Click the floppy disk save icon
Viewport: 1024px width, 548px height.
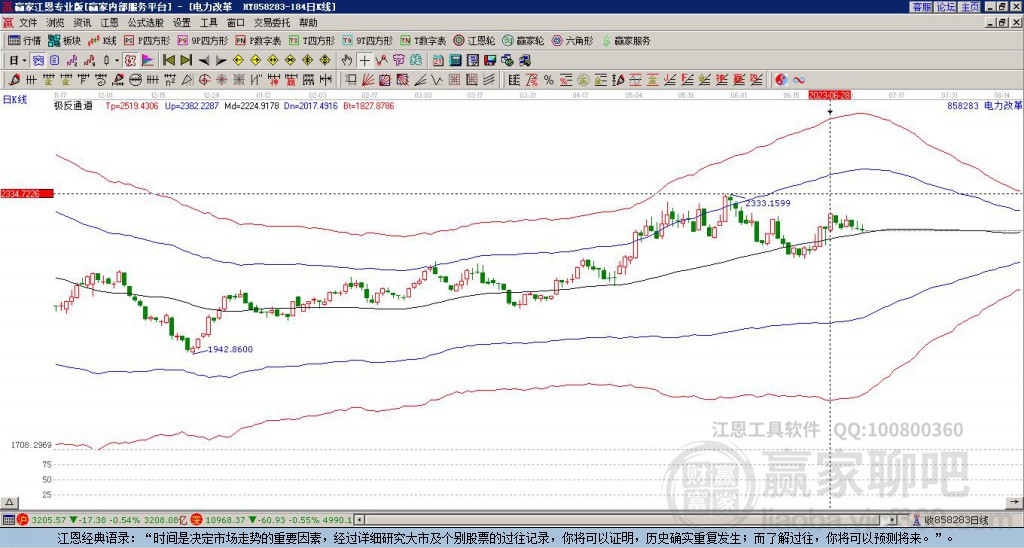(x=490, y=61)
